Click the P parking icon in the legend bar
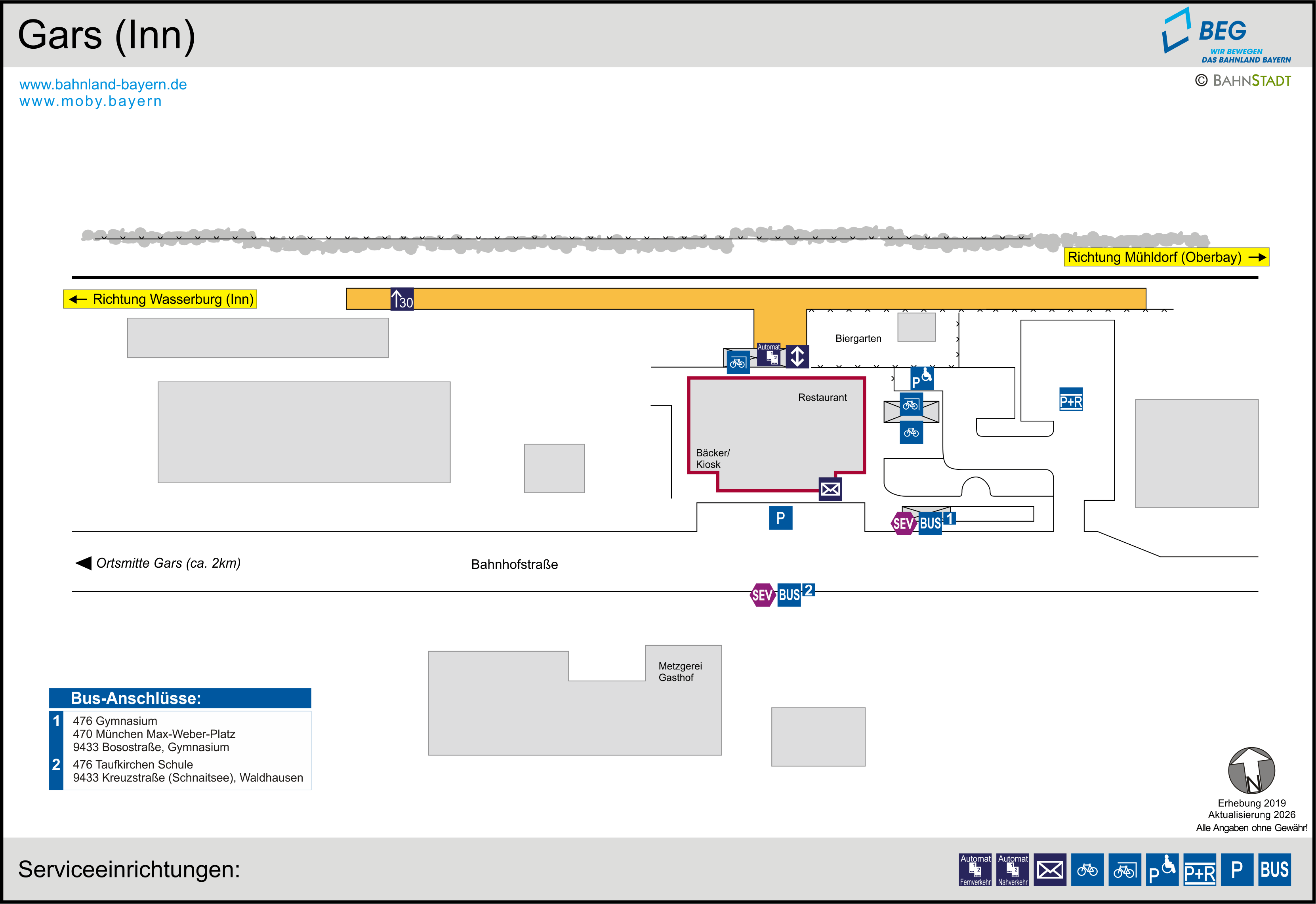1316x904 pixels. (1237, 870)
